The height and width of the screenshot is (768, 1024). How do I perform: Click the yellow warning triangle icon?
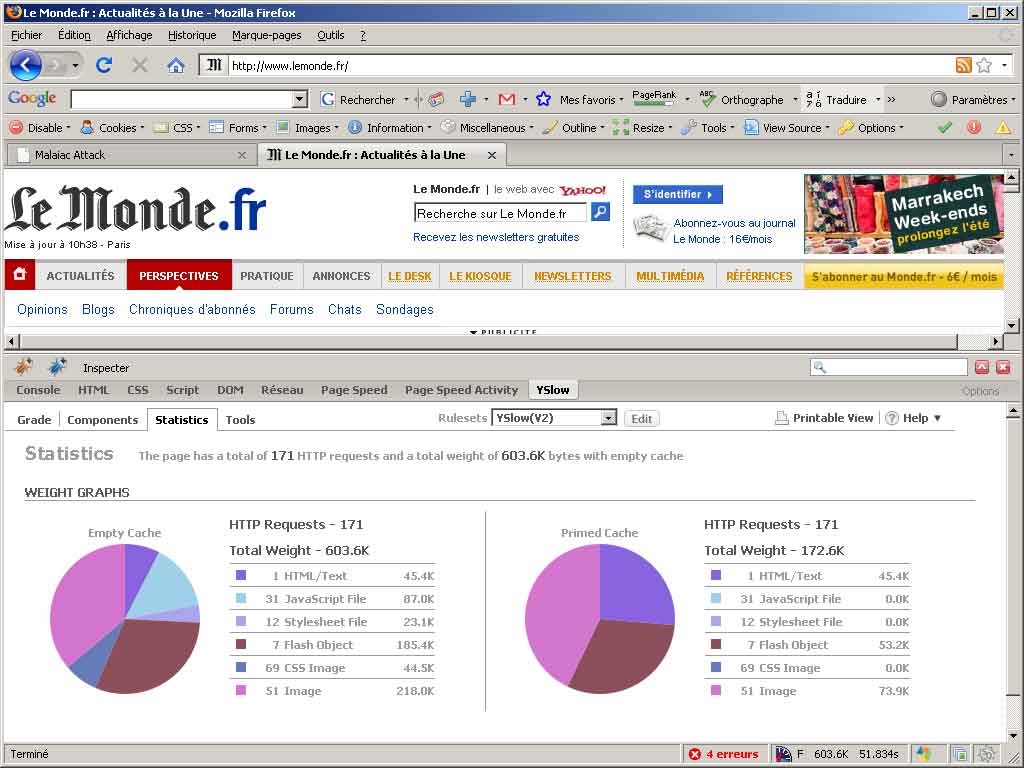click(x=1003, y=127)
